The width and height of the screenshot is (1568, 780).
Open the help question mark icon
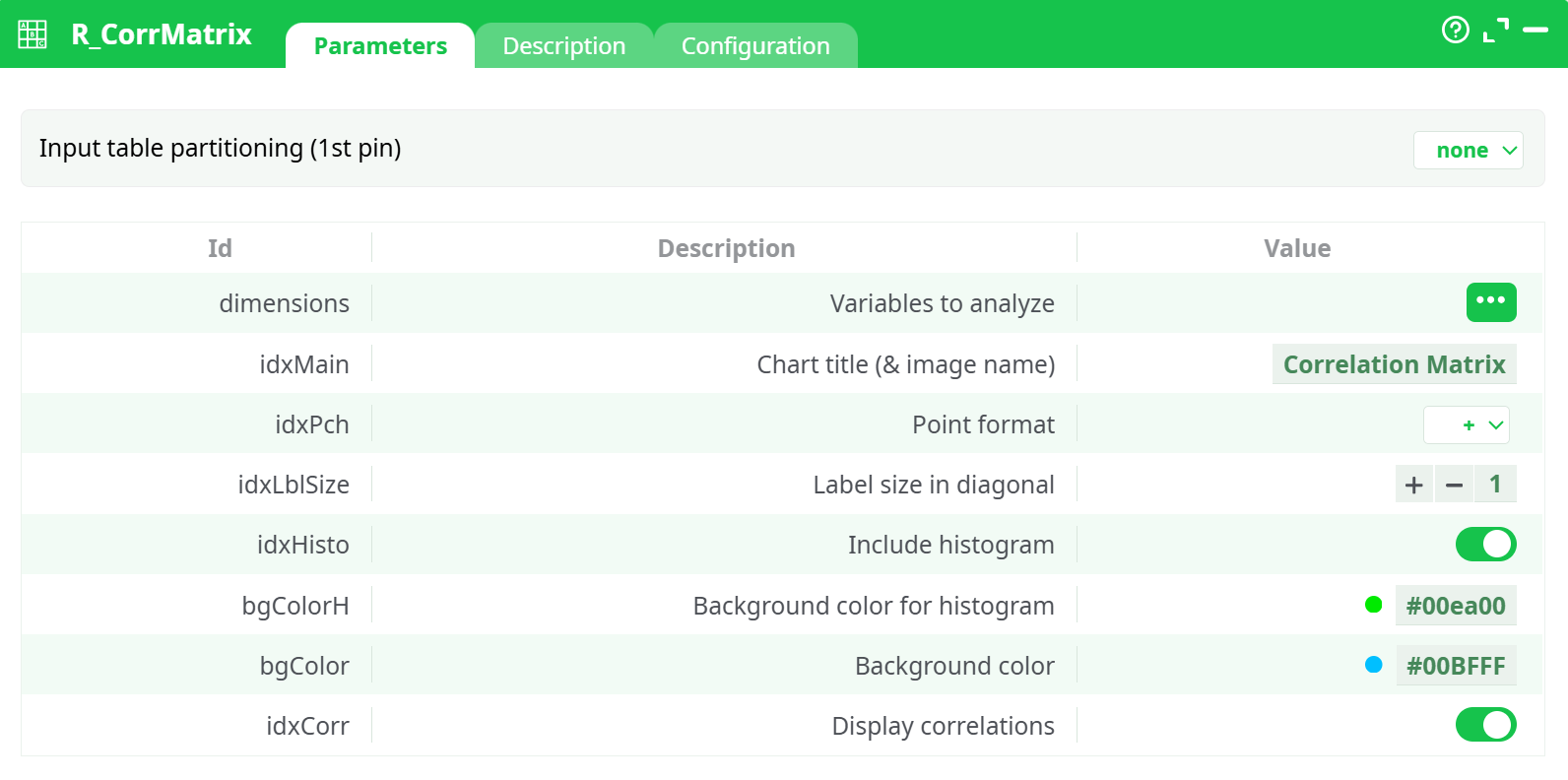click(x=1455, y=31)
